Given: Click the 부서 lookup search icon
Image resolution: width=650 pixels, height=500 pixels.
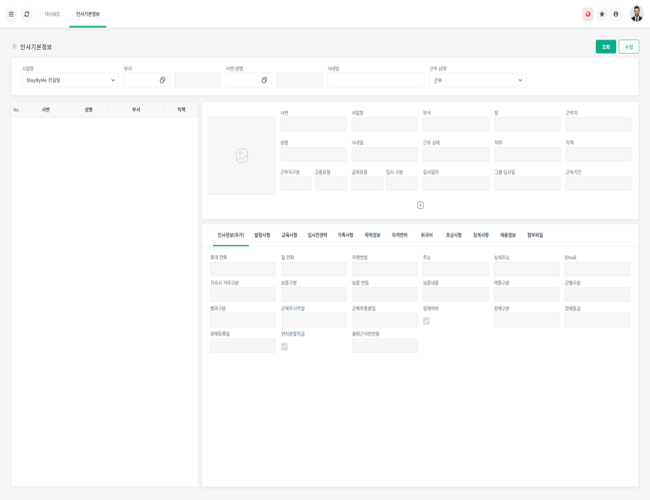Looking at the screenshot, I should (163, 80).
